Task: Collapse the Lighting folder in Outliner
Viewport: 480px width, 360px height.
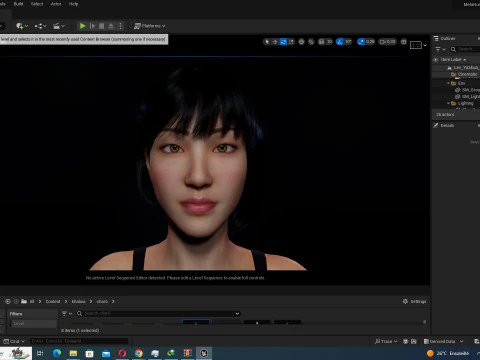Action: [x=448, y=103]
